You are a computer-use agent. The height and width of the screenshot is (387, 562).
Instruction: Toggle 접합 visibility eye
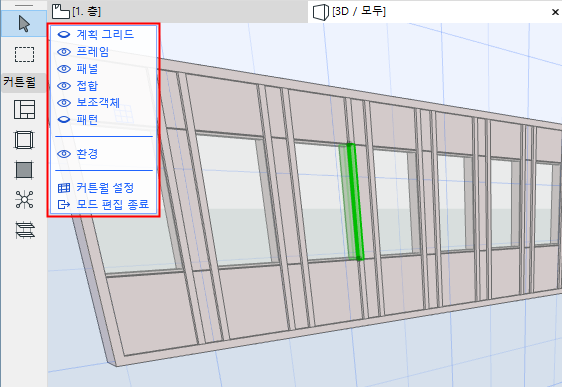click(x=64, y=86)
